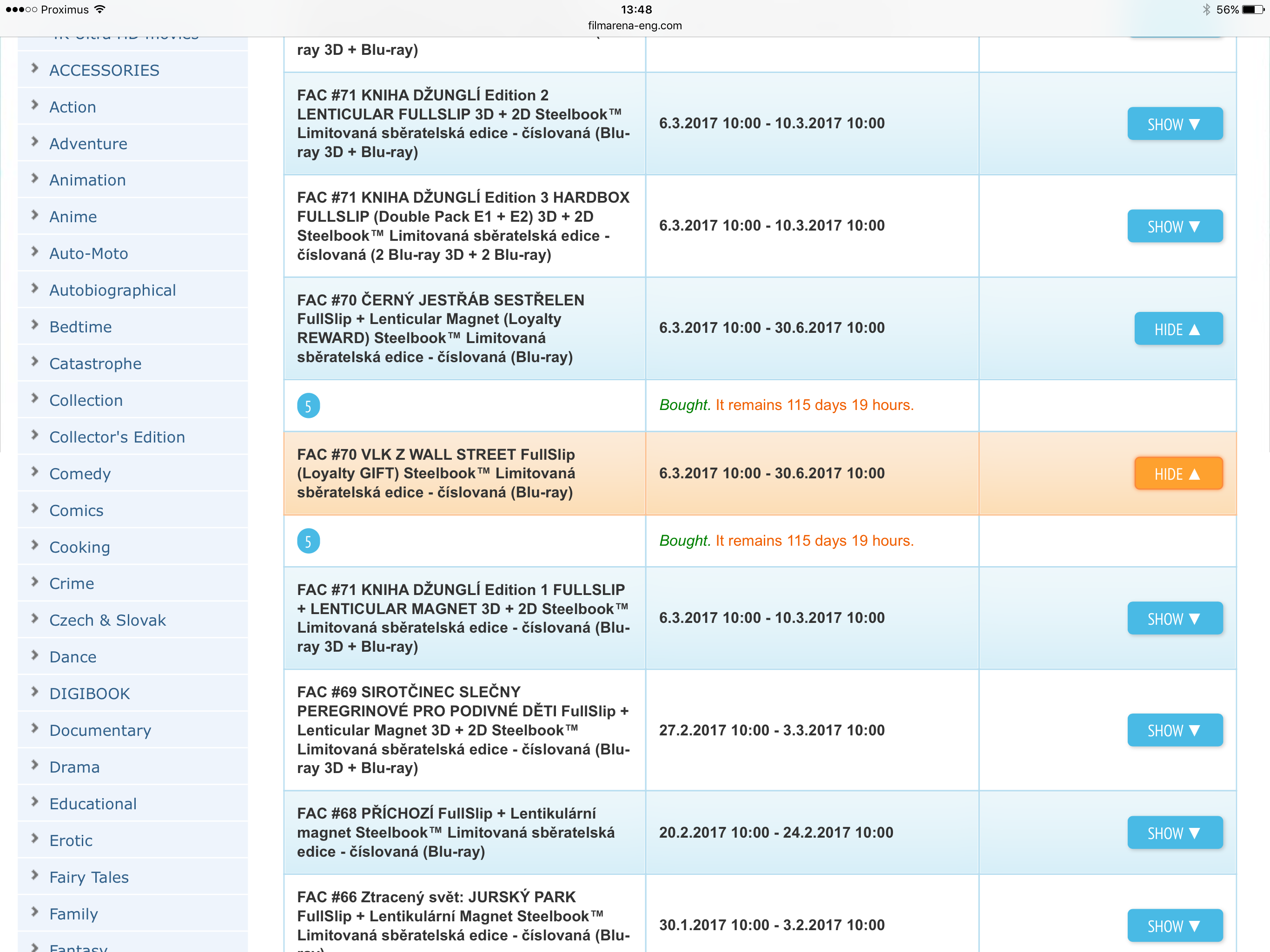This screenshot has height=952, width=1270.
Task: Click FAC #70 VLK Z WALL STREET title
Action: pyautogui.click(x=437, y=473)
